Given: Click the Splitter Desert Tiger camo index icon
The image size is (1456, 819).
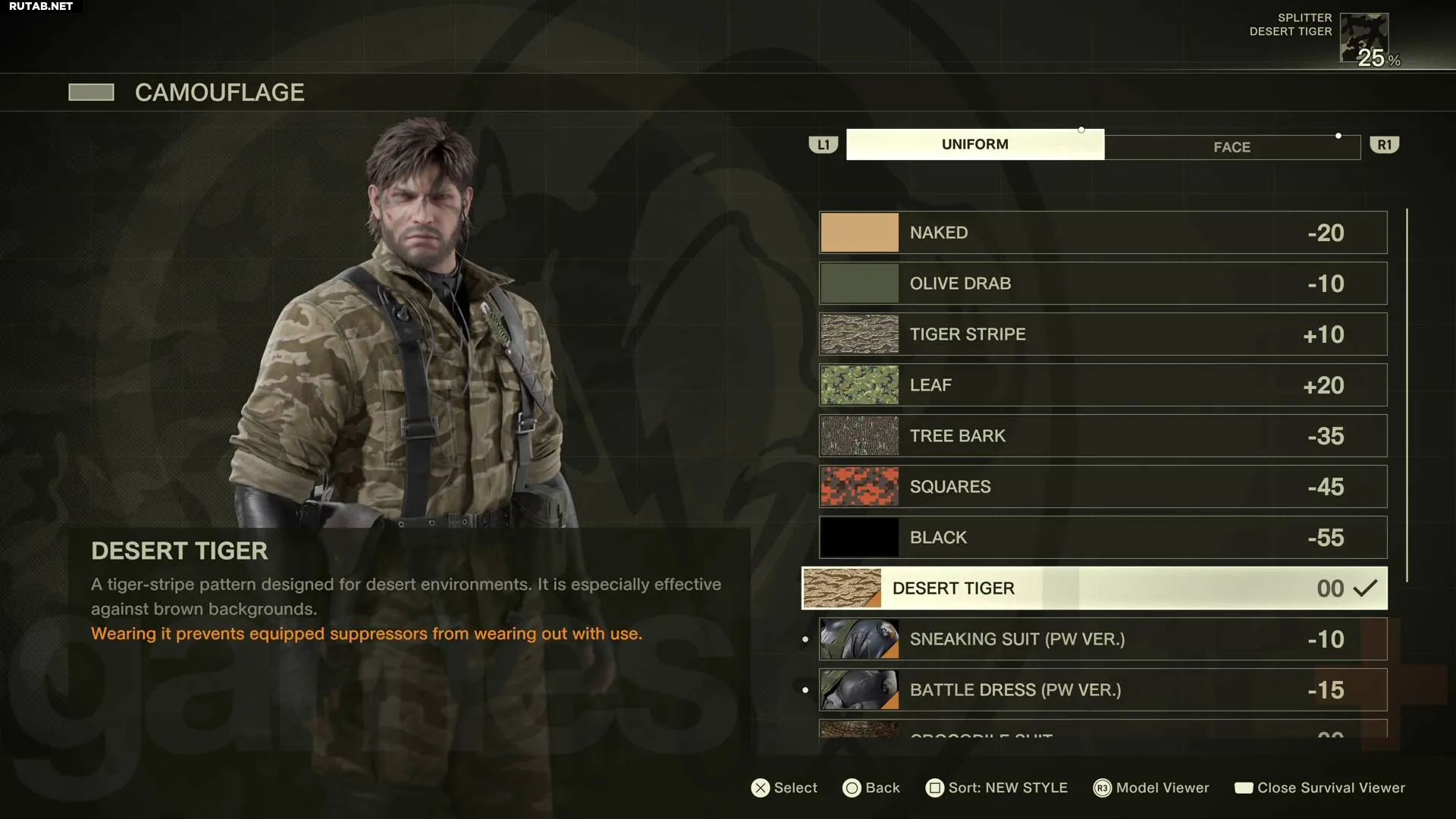Looking at the screenshot, I should pos(1364,37).
